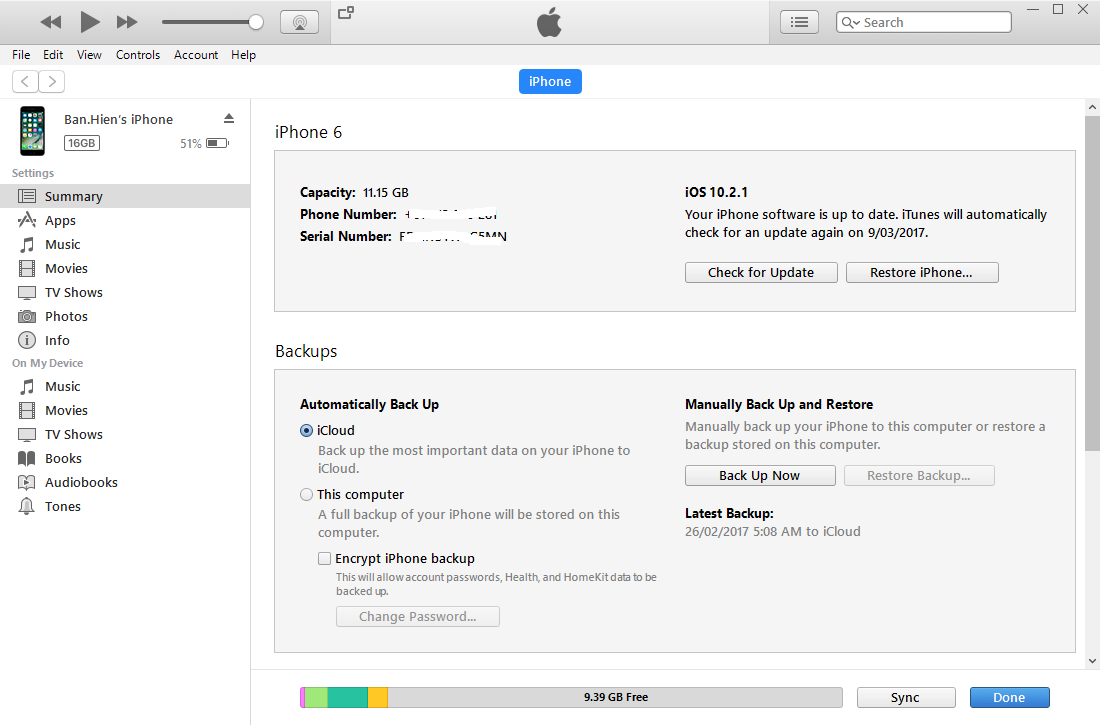
Task: Click the Latest Backup date text
Action: tap(772, 531)
